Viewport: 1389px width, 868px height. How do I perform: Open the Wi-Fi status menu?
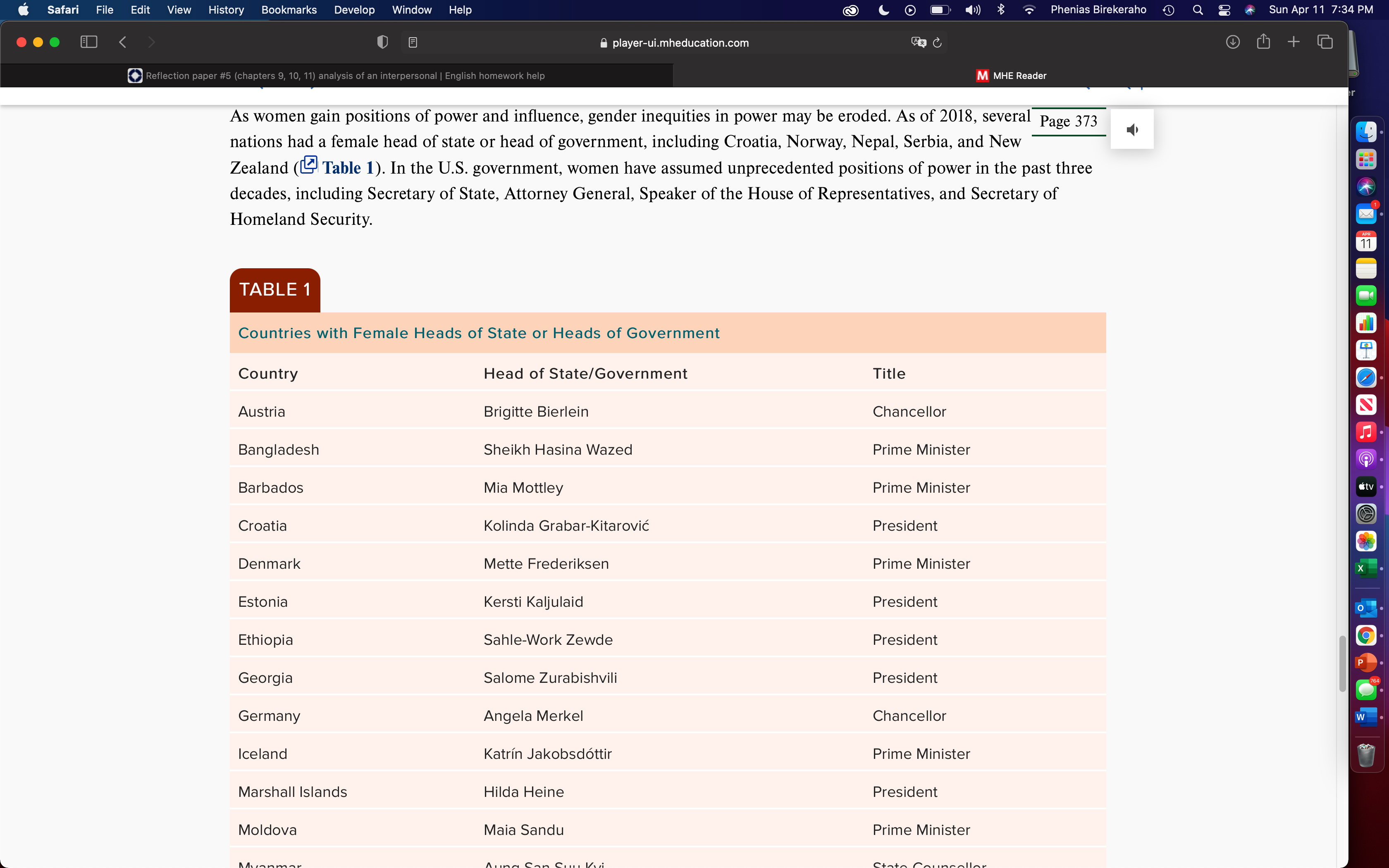click(1029, 10)
